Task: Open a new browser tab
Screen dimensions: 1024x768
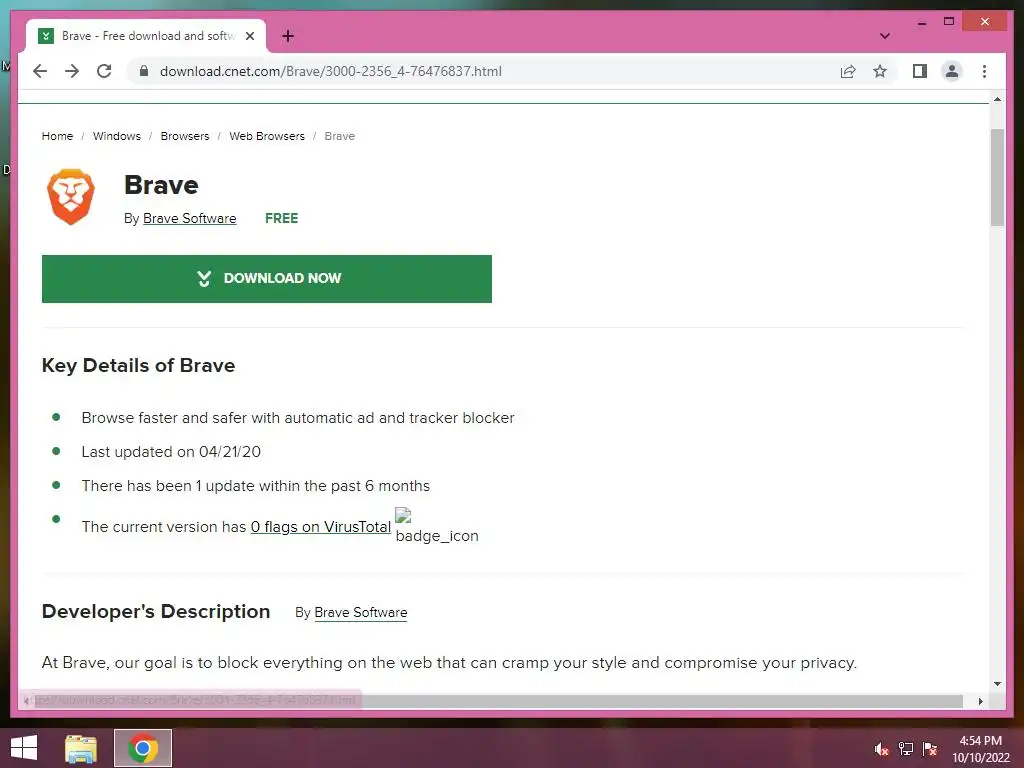Action: [288, 36]
